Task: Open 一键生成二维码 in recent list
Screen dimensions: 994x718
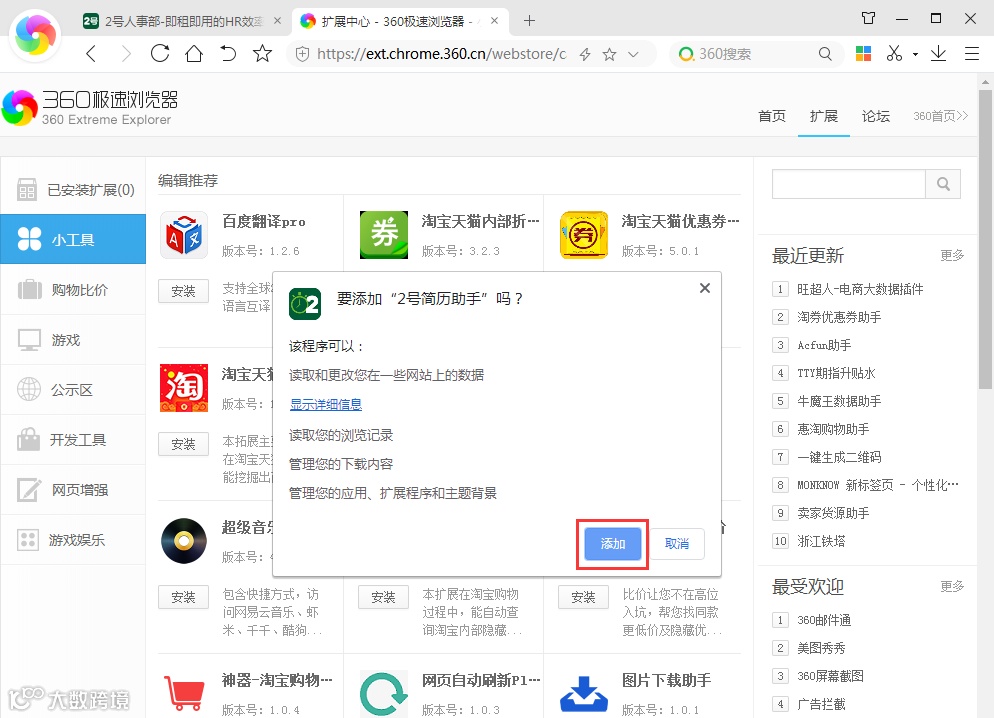Action: [839, 457]
